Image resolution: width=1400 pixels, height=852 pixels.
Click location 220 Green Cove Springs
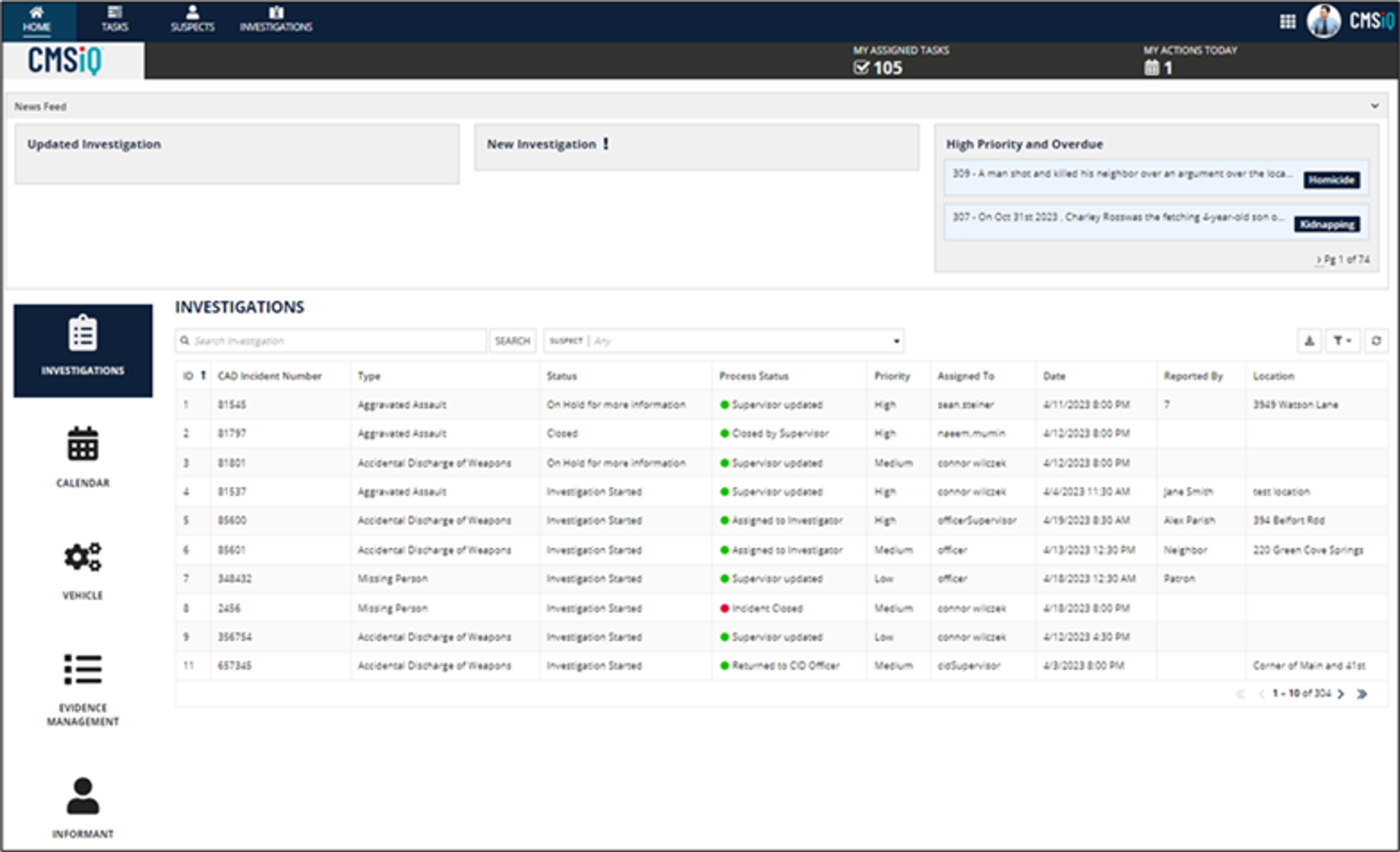[1308, 550]
